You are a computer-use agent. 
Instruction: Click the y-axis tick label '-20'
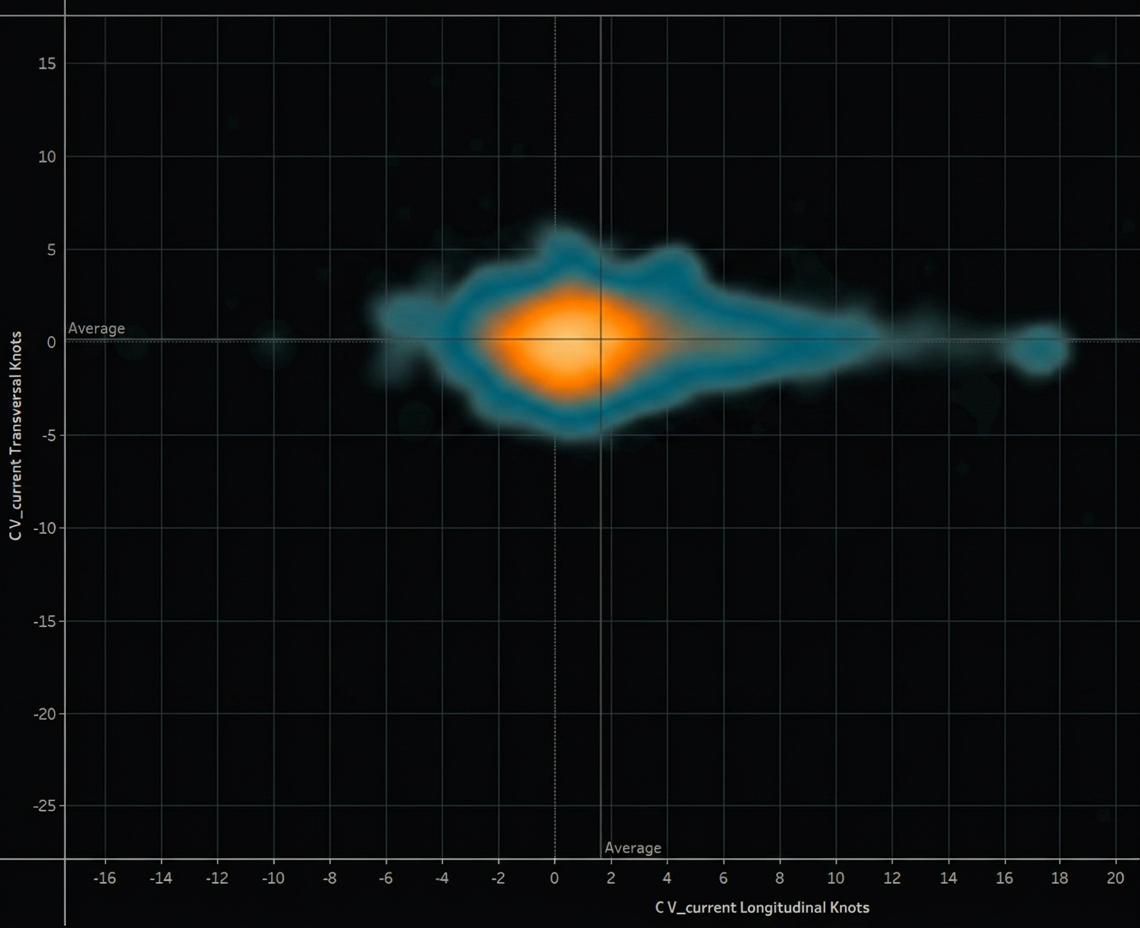(x=44, y=714)
